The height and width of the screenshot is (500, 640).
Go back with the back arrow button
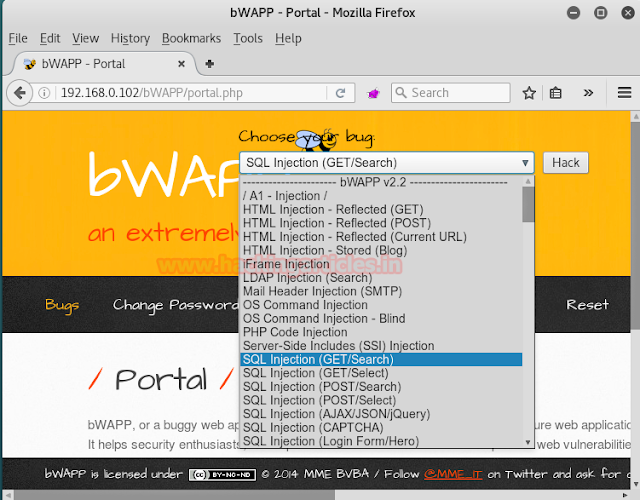[x=19, y=93]
